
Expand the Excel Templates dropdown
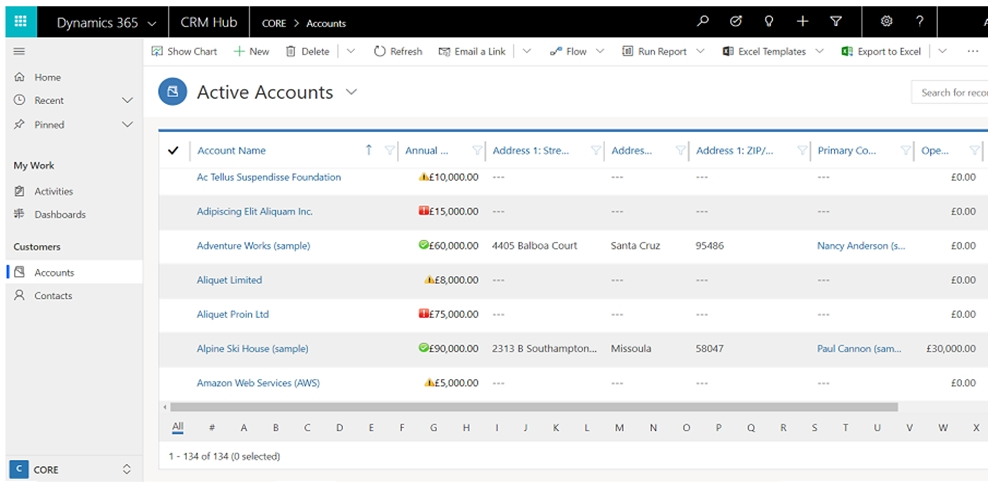[819, 52]
